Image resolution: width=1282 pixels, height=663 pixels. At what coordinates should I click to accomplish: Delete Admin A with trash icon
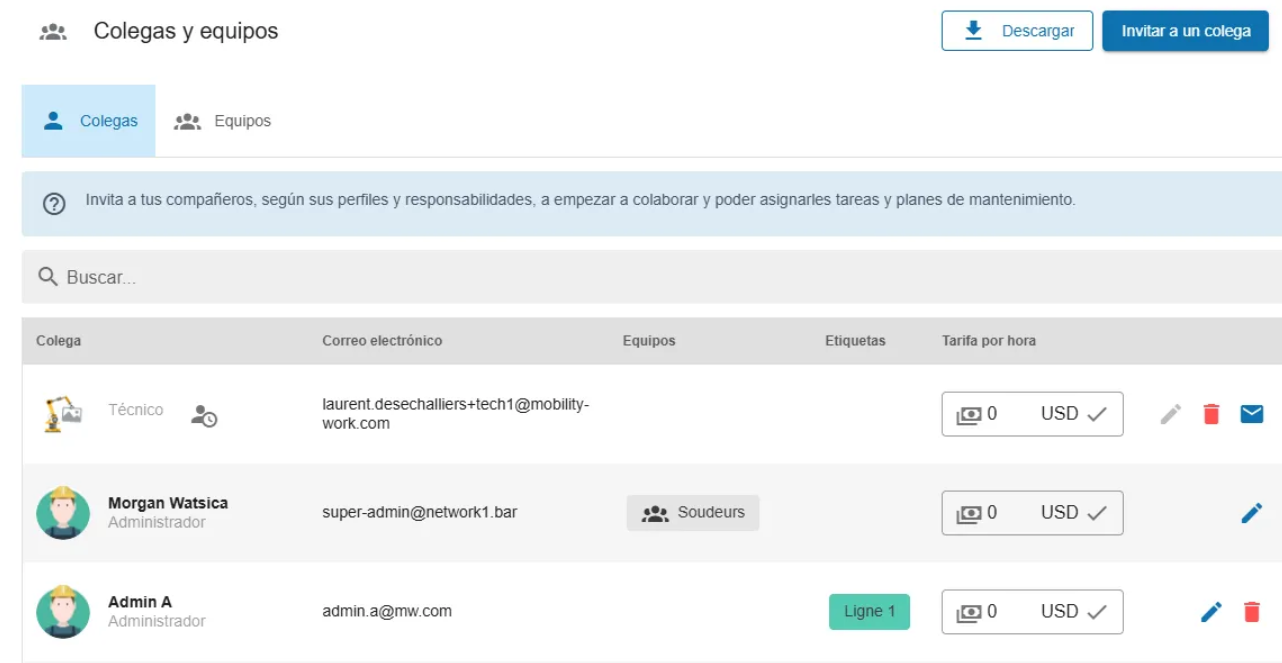1251,612
